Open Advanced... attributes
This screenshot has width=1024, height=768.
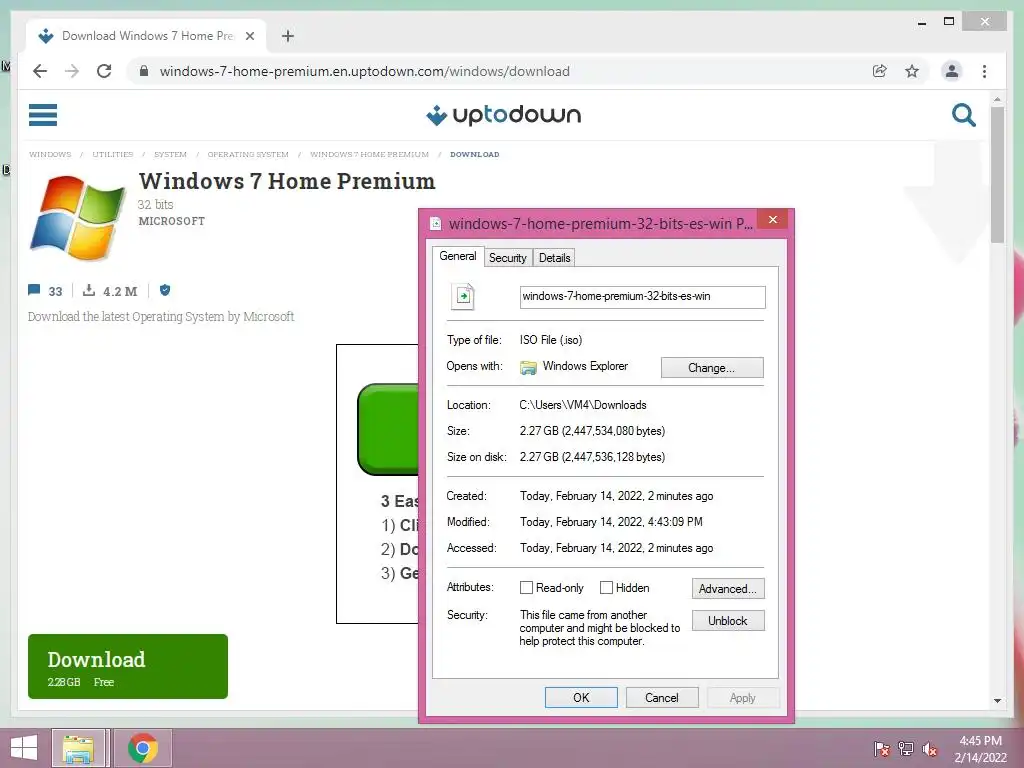tap(728, 589)
